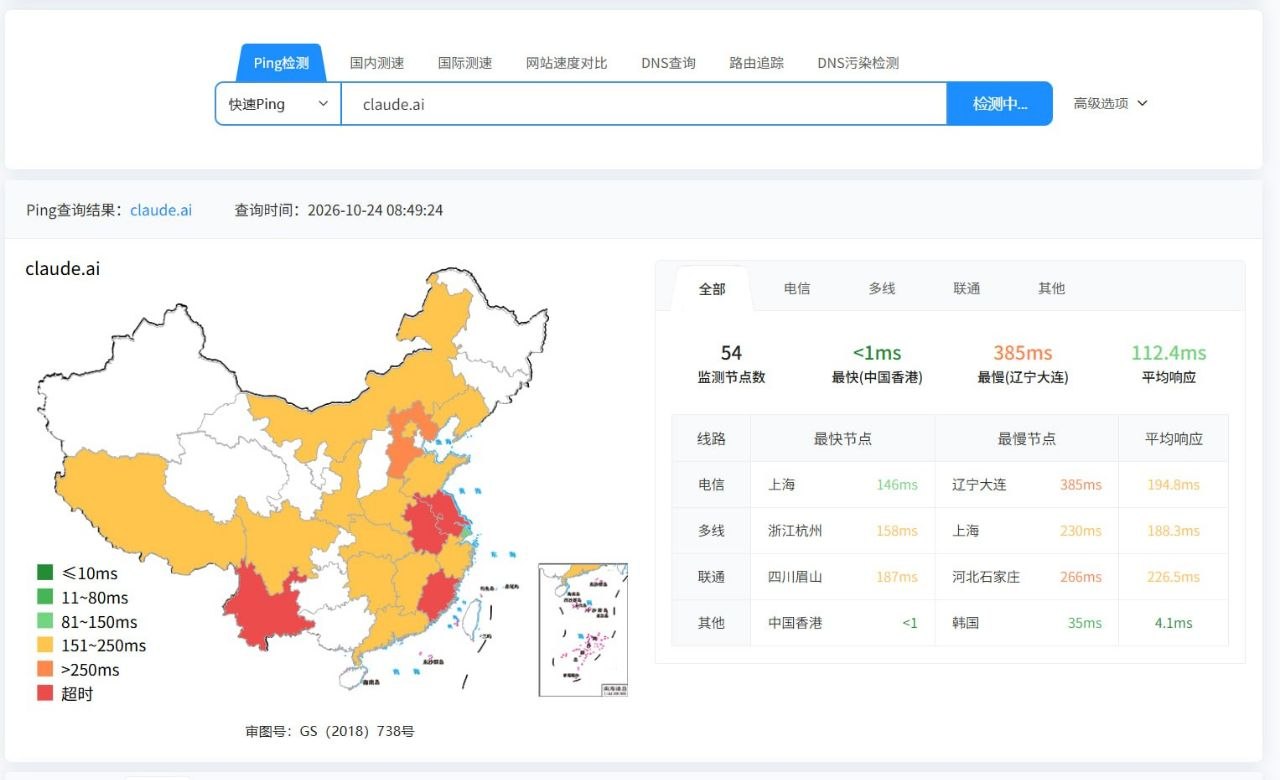Click the 54 监测节点数 statistic
Image resolution: width=1280 pixels, height=780 pixels.
tap(731, 364)
